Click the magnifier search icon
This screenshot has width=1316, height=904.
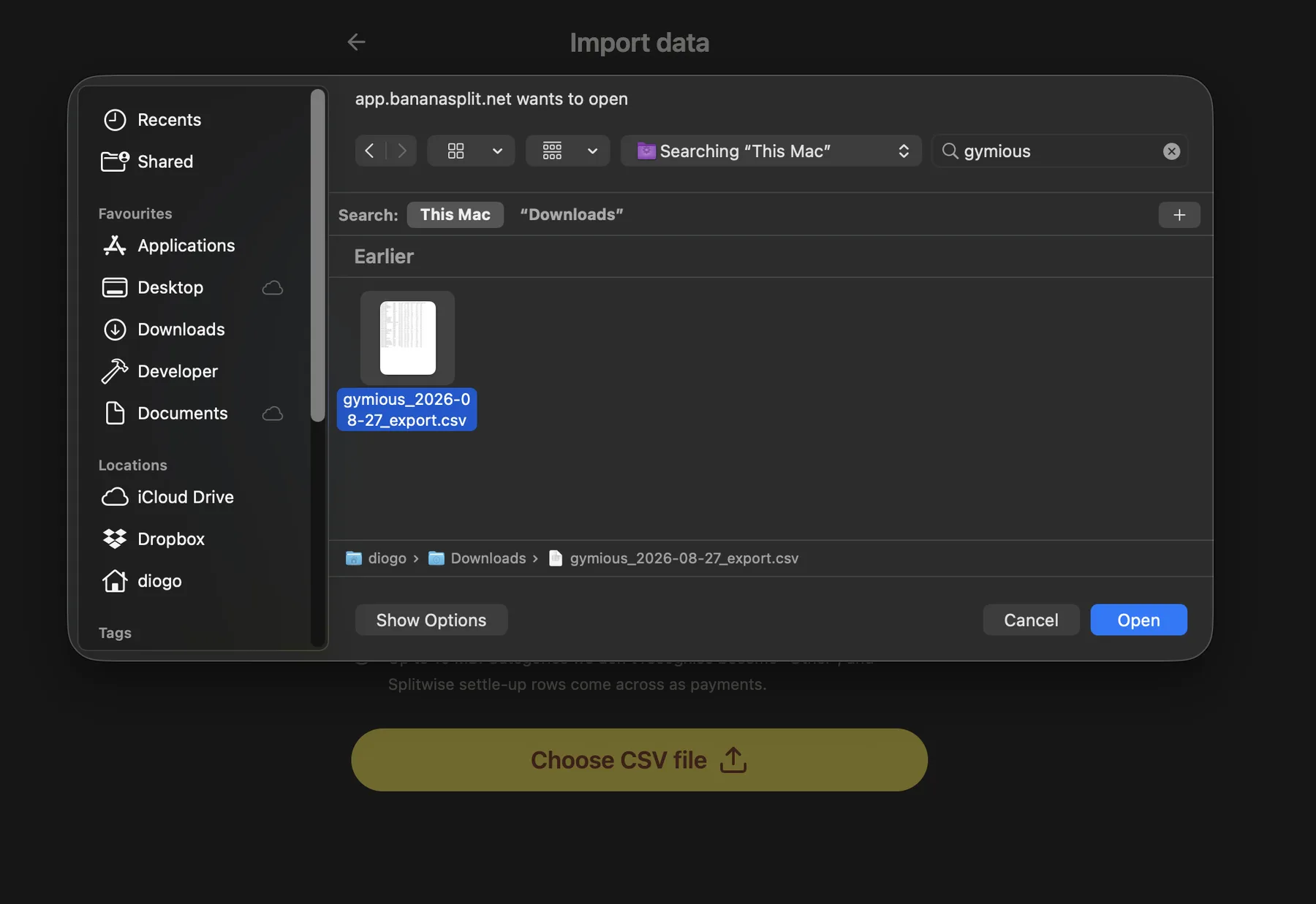[950, 151]
